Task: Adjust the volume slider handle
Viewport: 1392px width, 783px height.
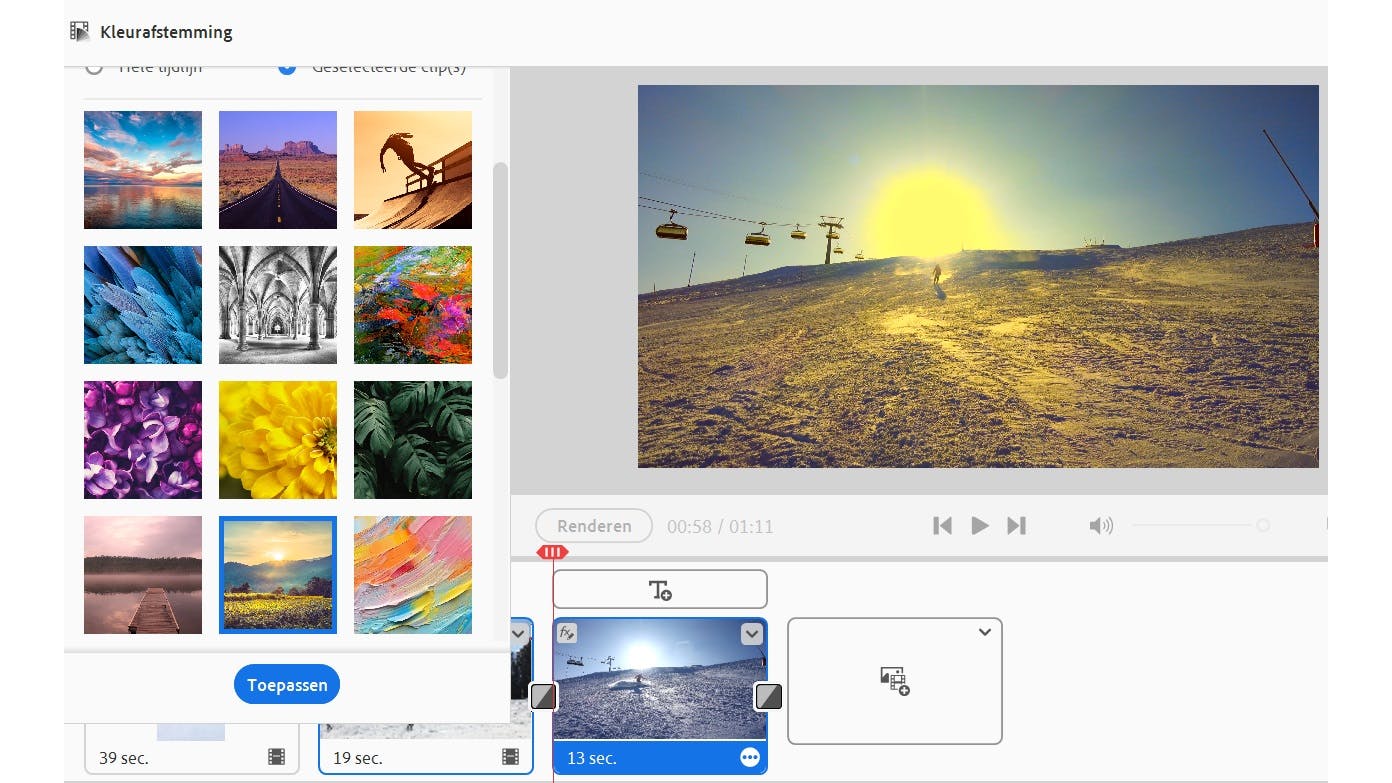Action: (x=1263, y=526)
